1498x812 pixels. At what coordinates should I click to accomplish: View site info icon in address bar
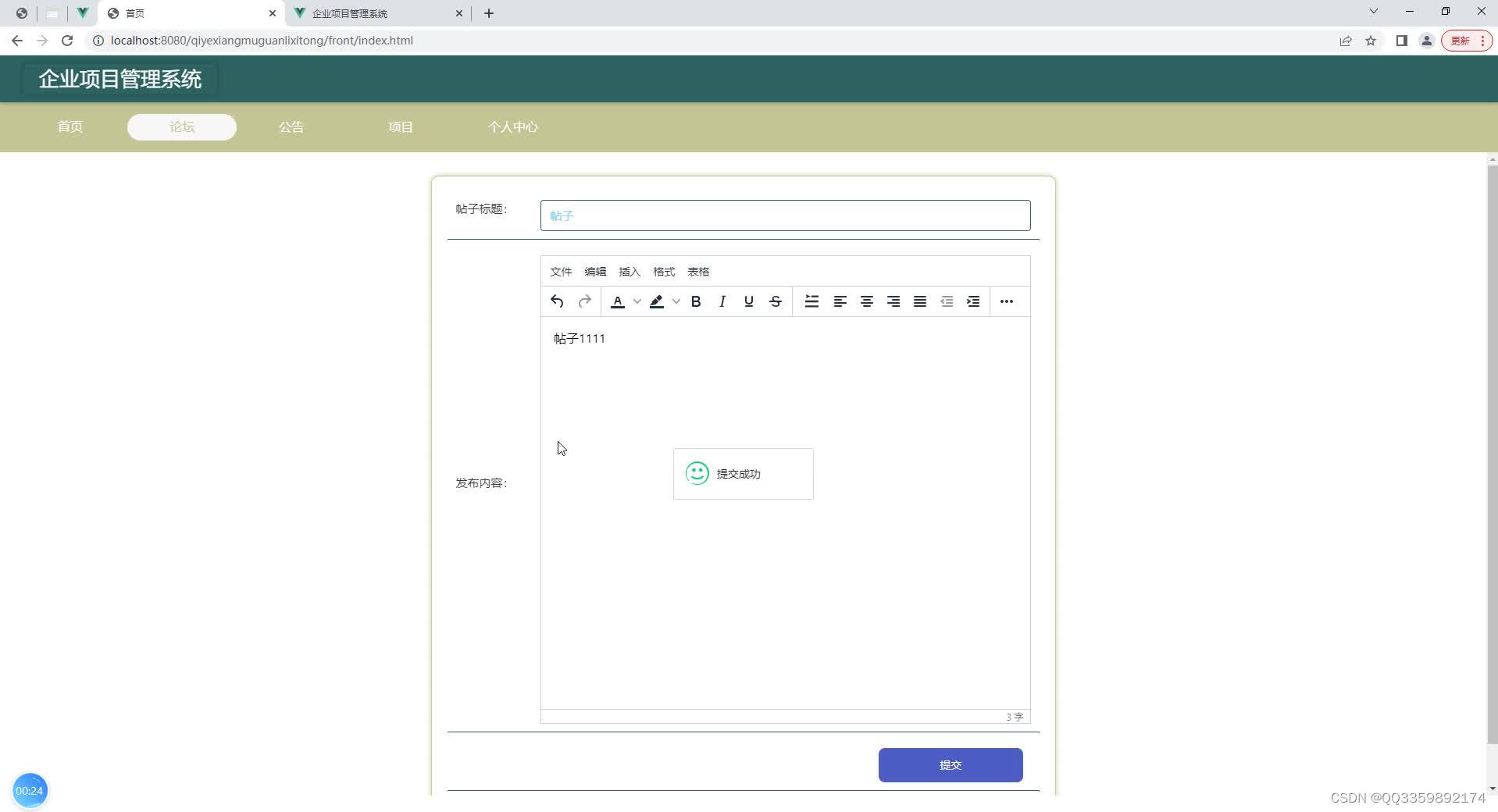tap(98, 41)
